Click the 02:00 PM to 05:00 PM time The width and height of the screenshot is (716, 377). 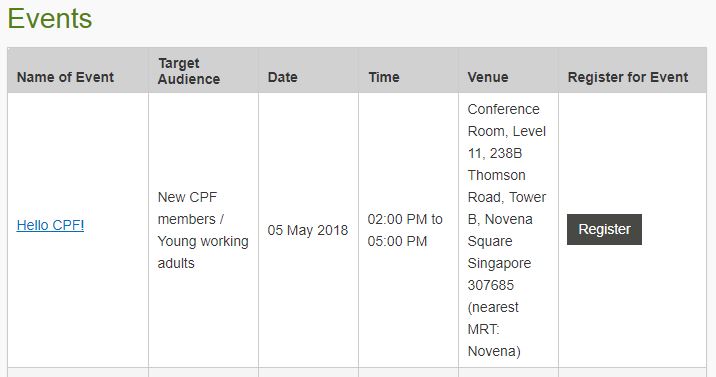405,230
